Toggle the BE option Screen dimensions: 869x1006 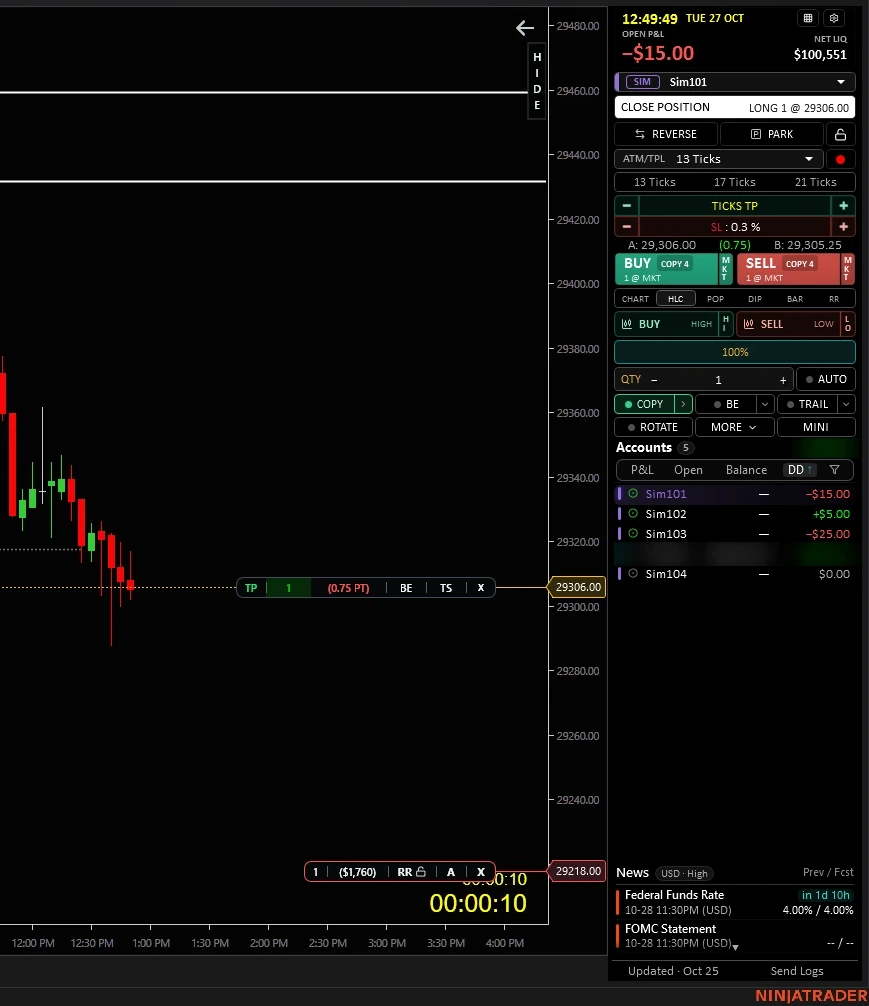(727, 404)
